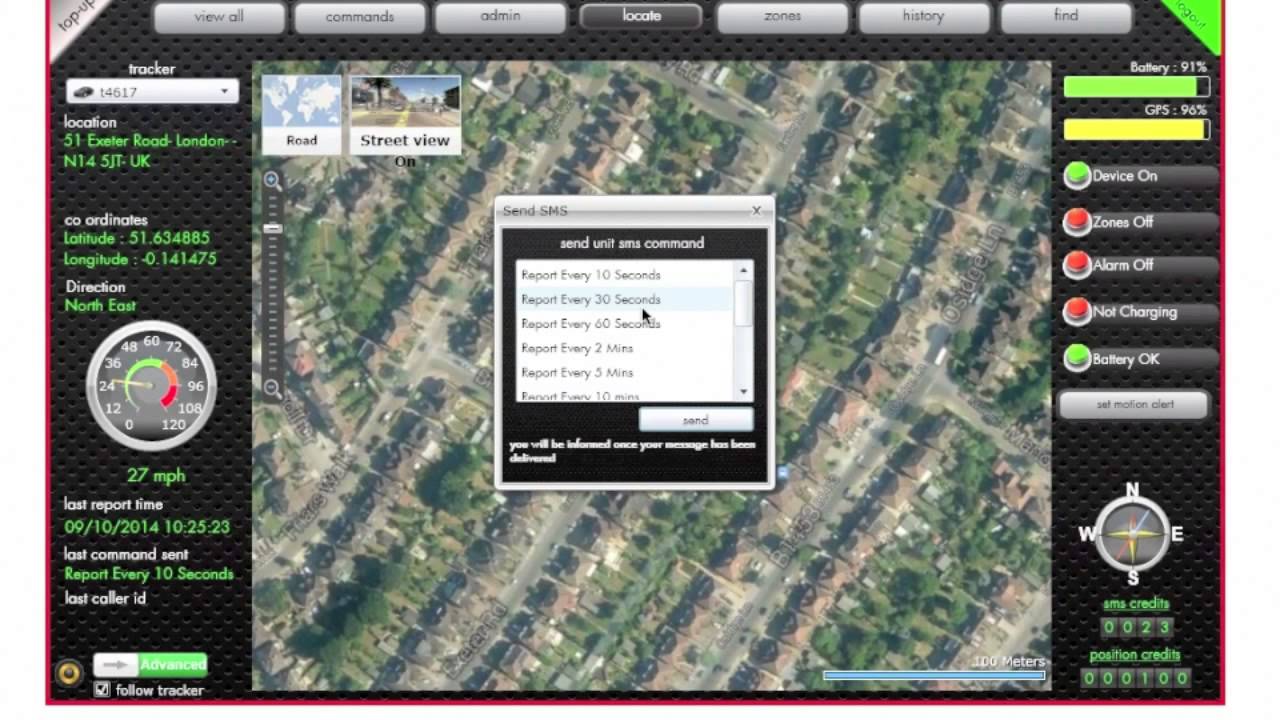This screenshot has height=720, width=1280.
Task: Select Report Every 2 Mins
Action: (625, 348)
